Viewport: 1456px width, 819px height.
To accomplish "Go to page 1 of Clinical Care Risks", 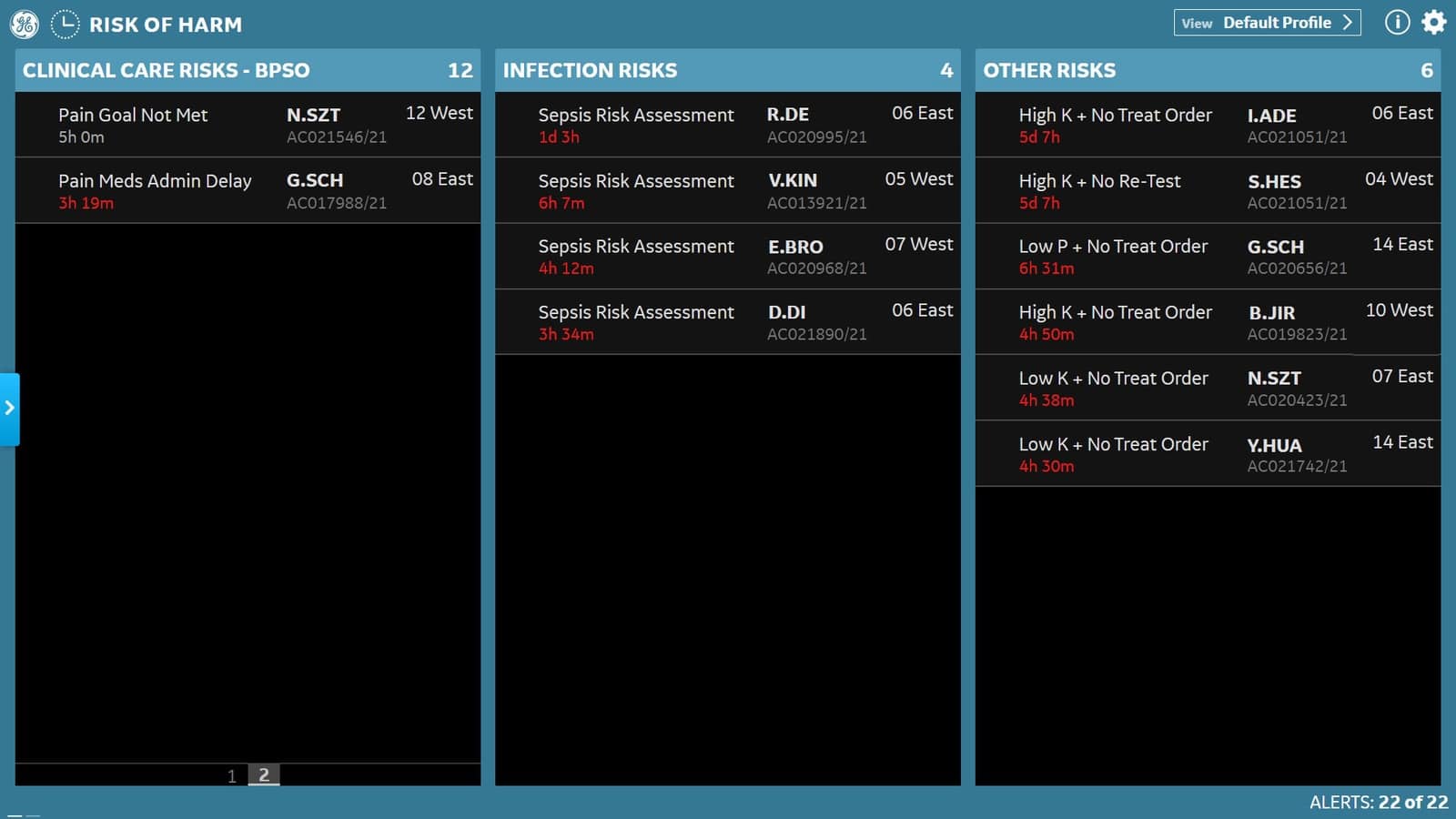I will pyautogui.click(x=232, y=775).
